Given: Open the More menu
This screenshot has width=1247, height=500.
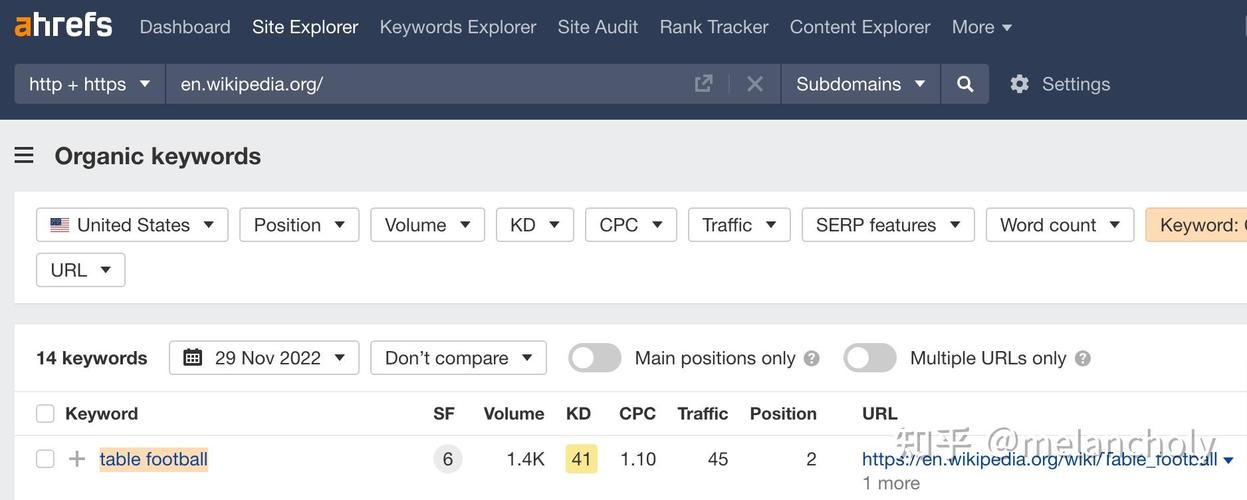Looking at the screenshot, I should [982, 27].
